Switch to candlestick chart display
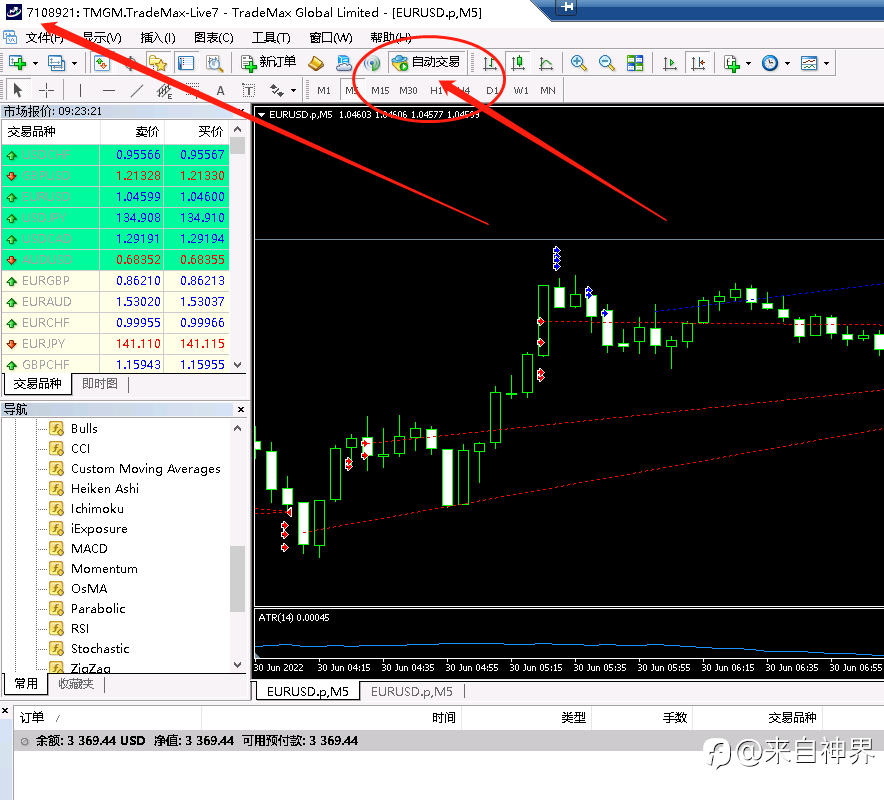The height and width of the screenshot is (800, 884). (x=518, y=63)
